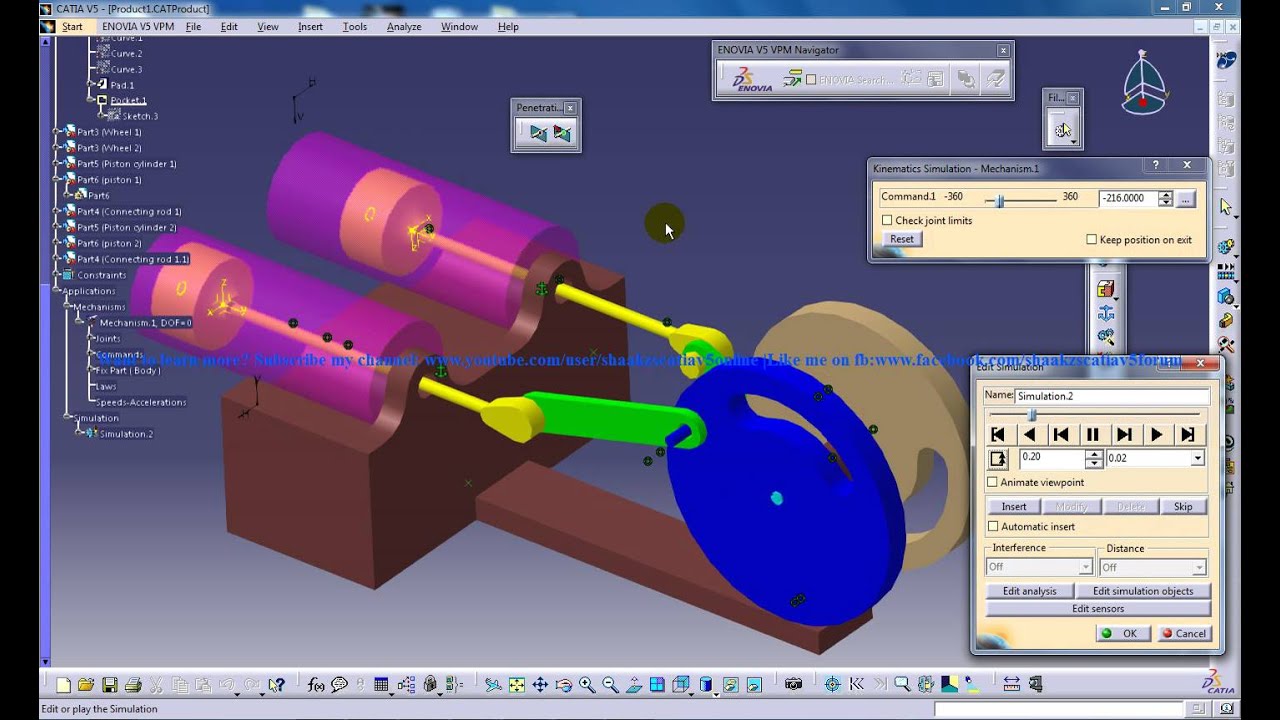Screen dimensions: 1280x720
Task: Collapse the Mechanisms tree node
Action: coord(67,307)
